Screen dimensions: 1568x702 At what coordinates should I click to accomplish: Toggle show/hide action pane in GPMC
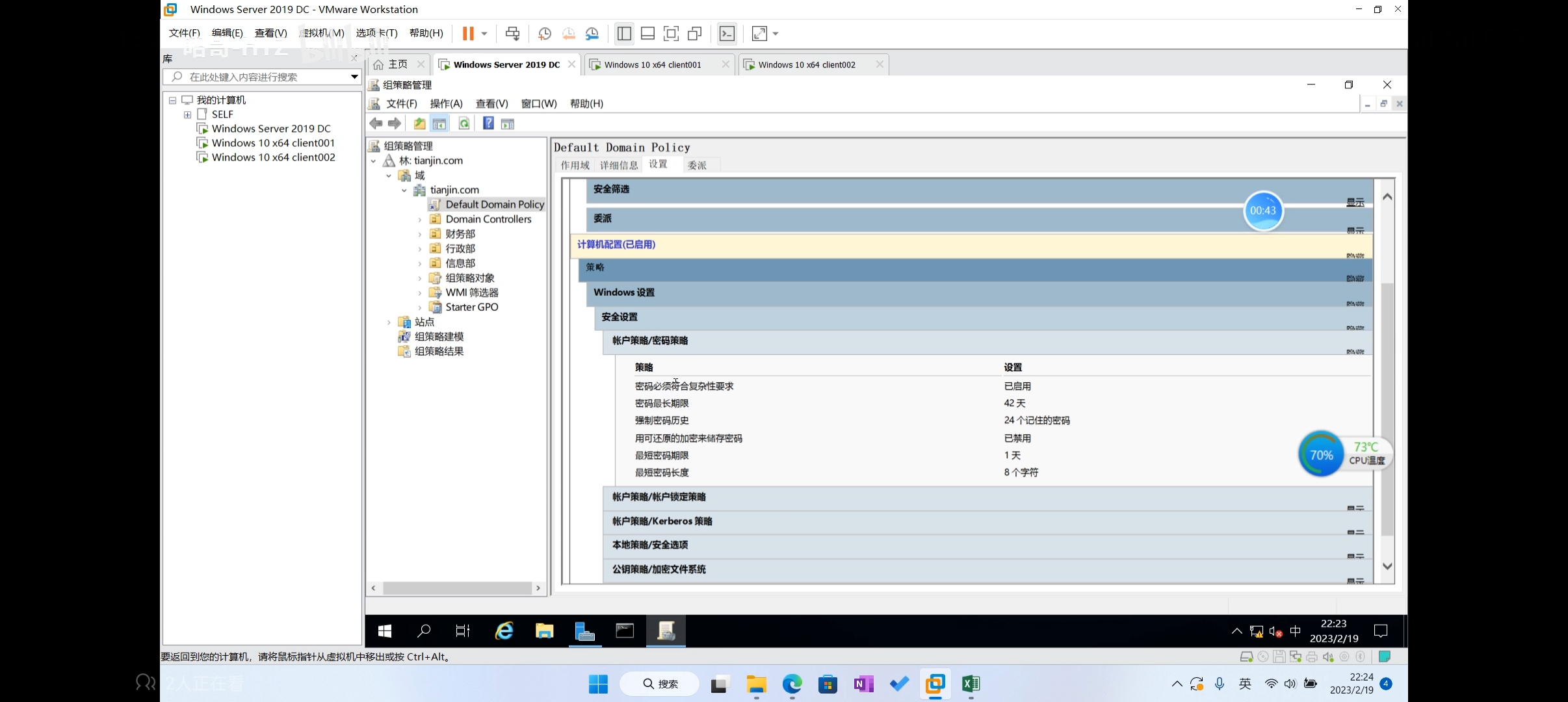(508, 123)
